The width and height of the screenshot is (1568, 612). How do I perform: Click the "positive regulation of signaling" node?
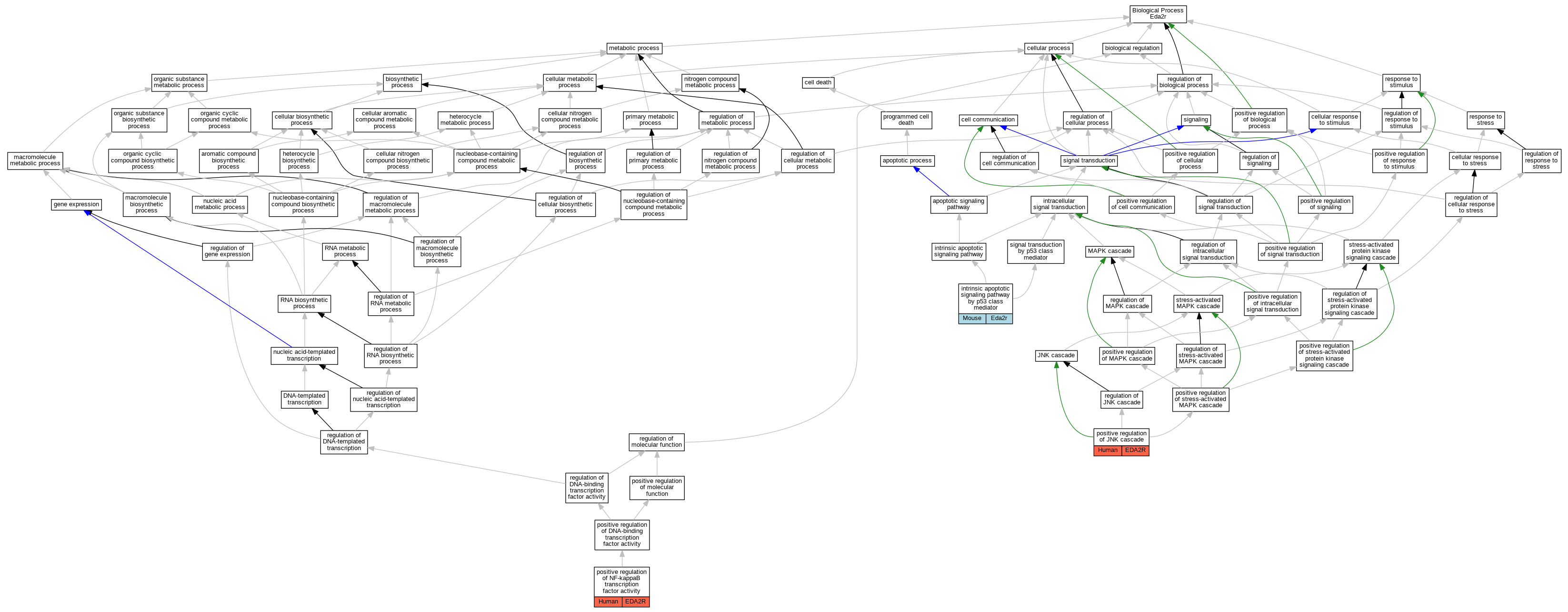[1326, 205]
